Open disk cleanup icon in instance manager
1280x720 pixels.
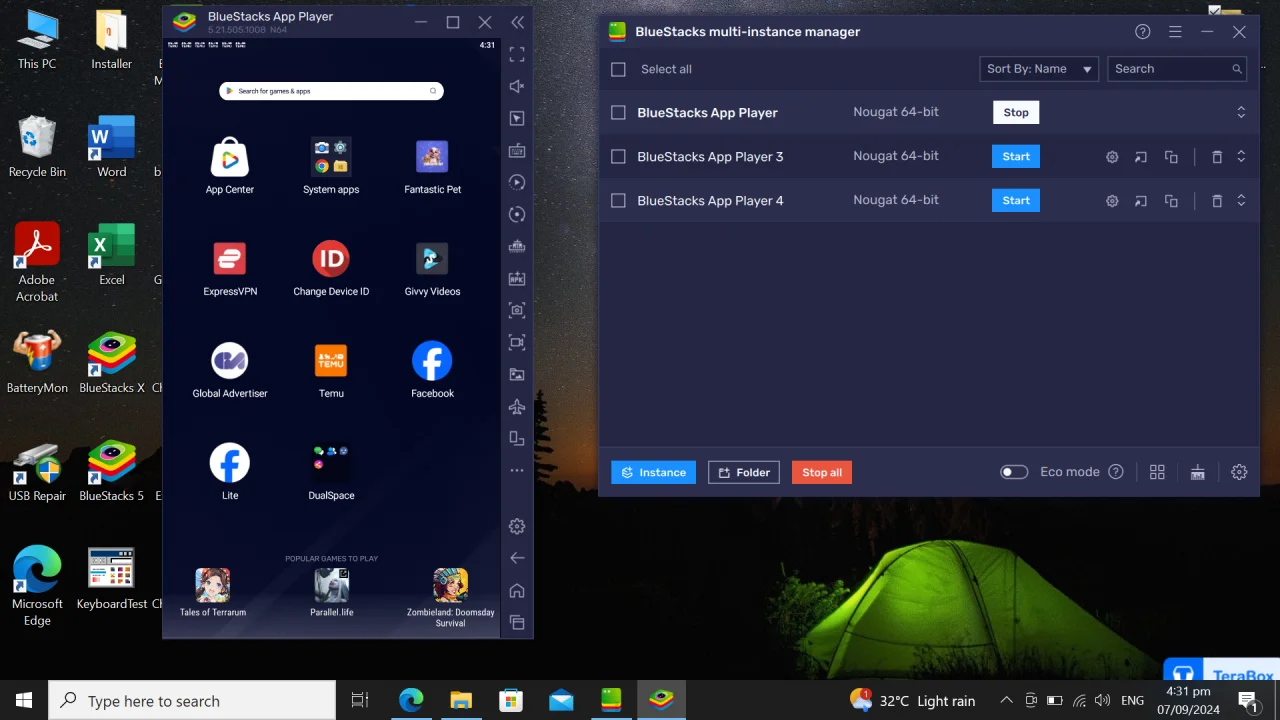[1198, 472]
